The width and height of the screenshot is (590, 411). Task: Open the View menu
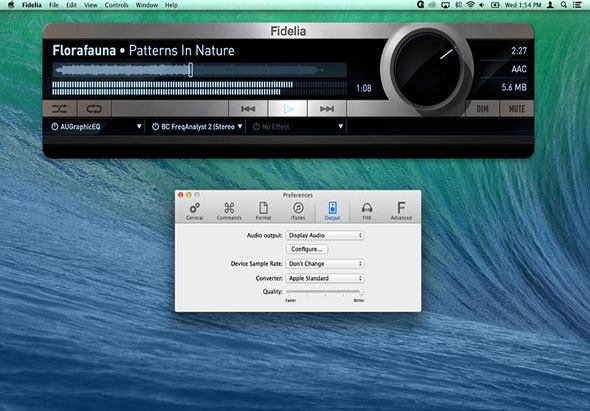click(x=91, y=5)
